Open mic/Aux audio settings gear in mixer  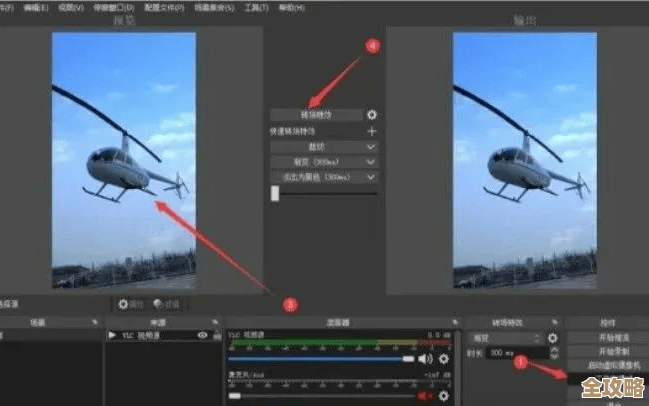443,397
